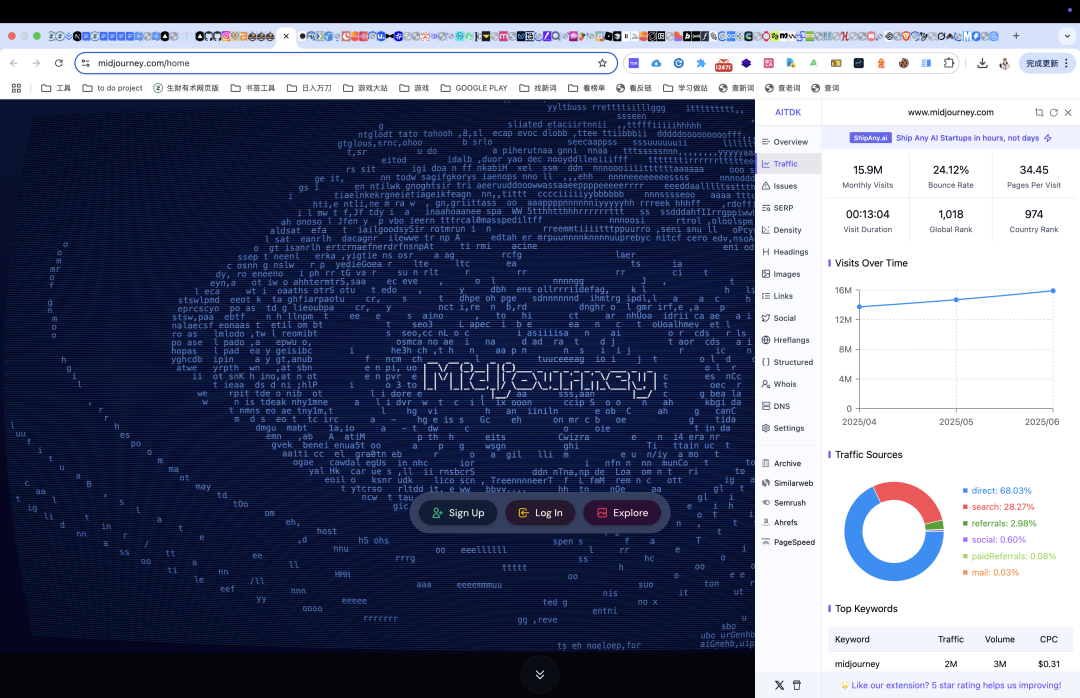
Task: Click the Explore button on Midjourney
Action: click(x=622, y=513)
